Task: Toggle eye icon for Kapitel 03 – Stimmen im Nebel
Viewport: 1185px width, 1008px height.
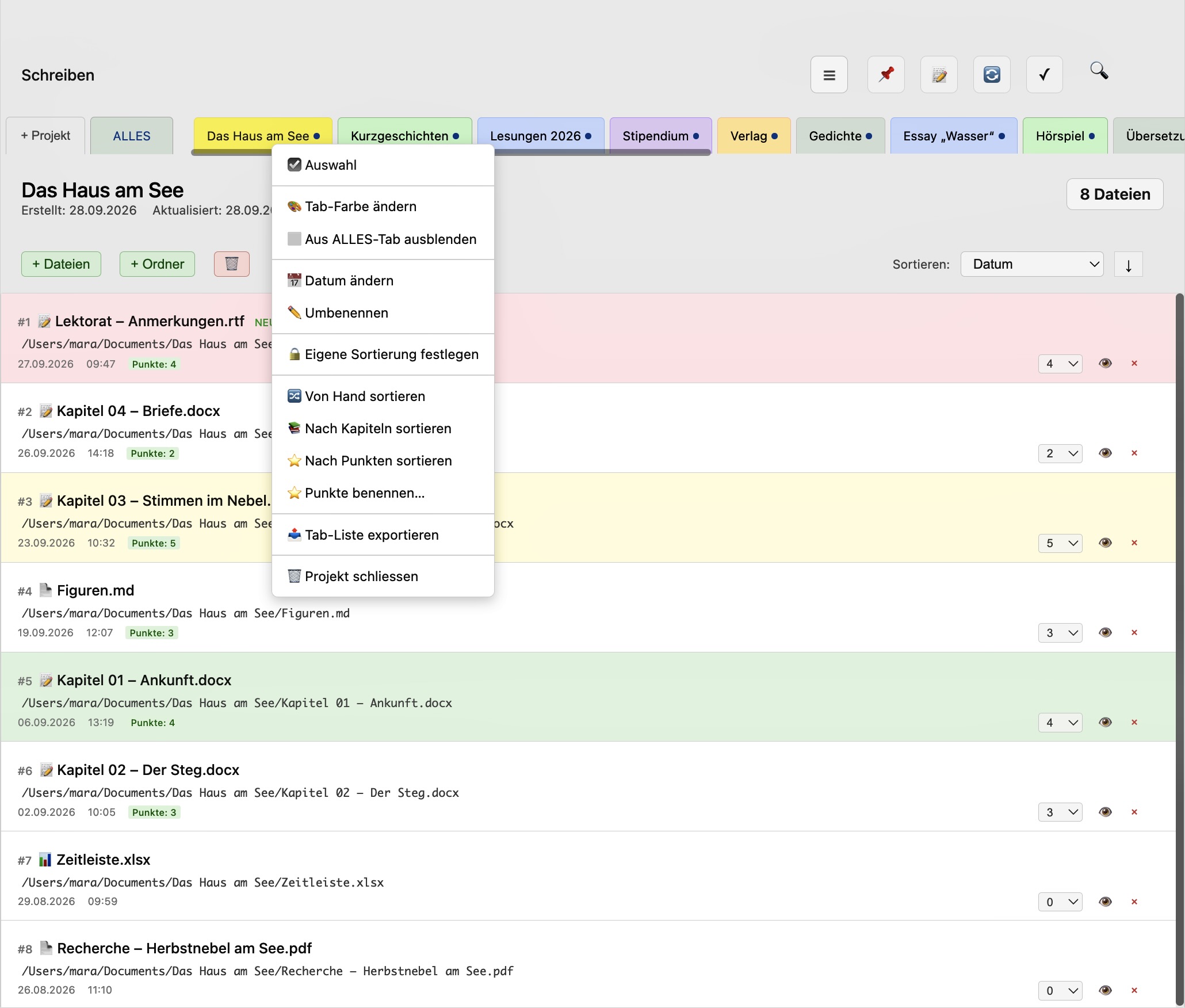Action: (x=1105, y=543)
